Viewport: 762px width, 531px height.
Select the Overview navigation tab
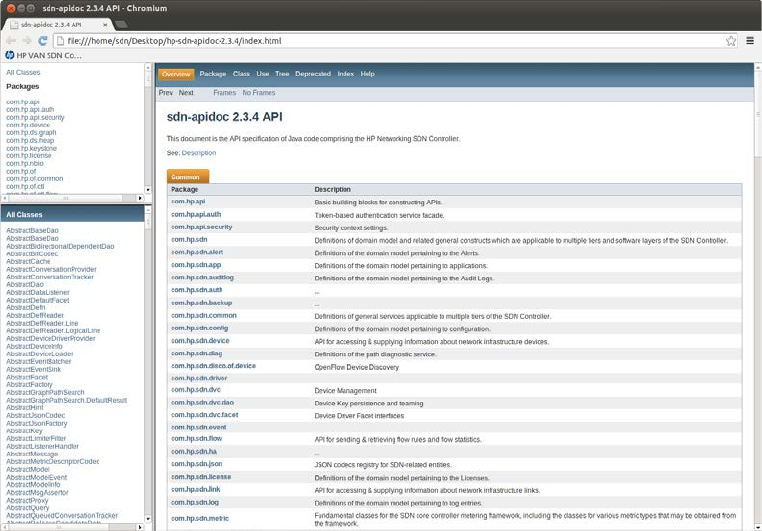[176, 74]
